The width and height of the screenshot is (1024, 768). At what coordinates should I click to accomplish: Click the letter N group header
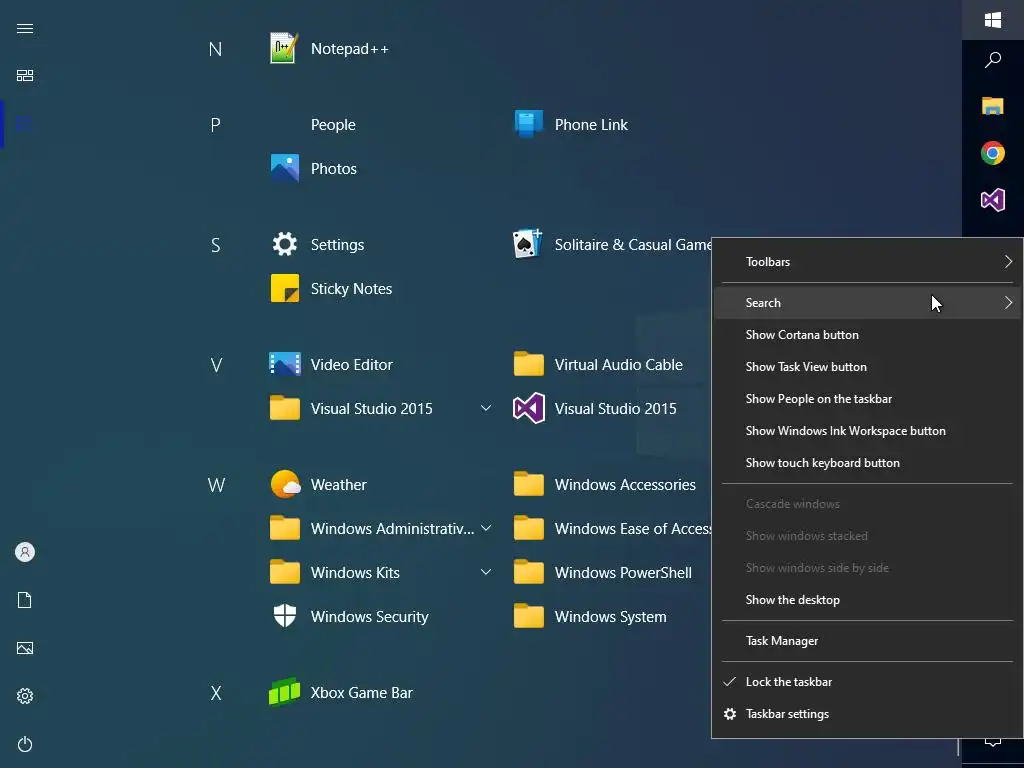click(216, 49)
